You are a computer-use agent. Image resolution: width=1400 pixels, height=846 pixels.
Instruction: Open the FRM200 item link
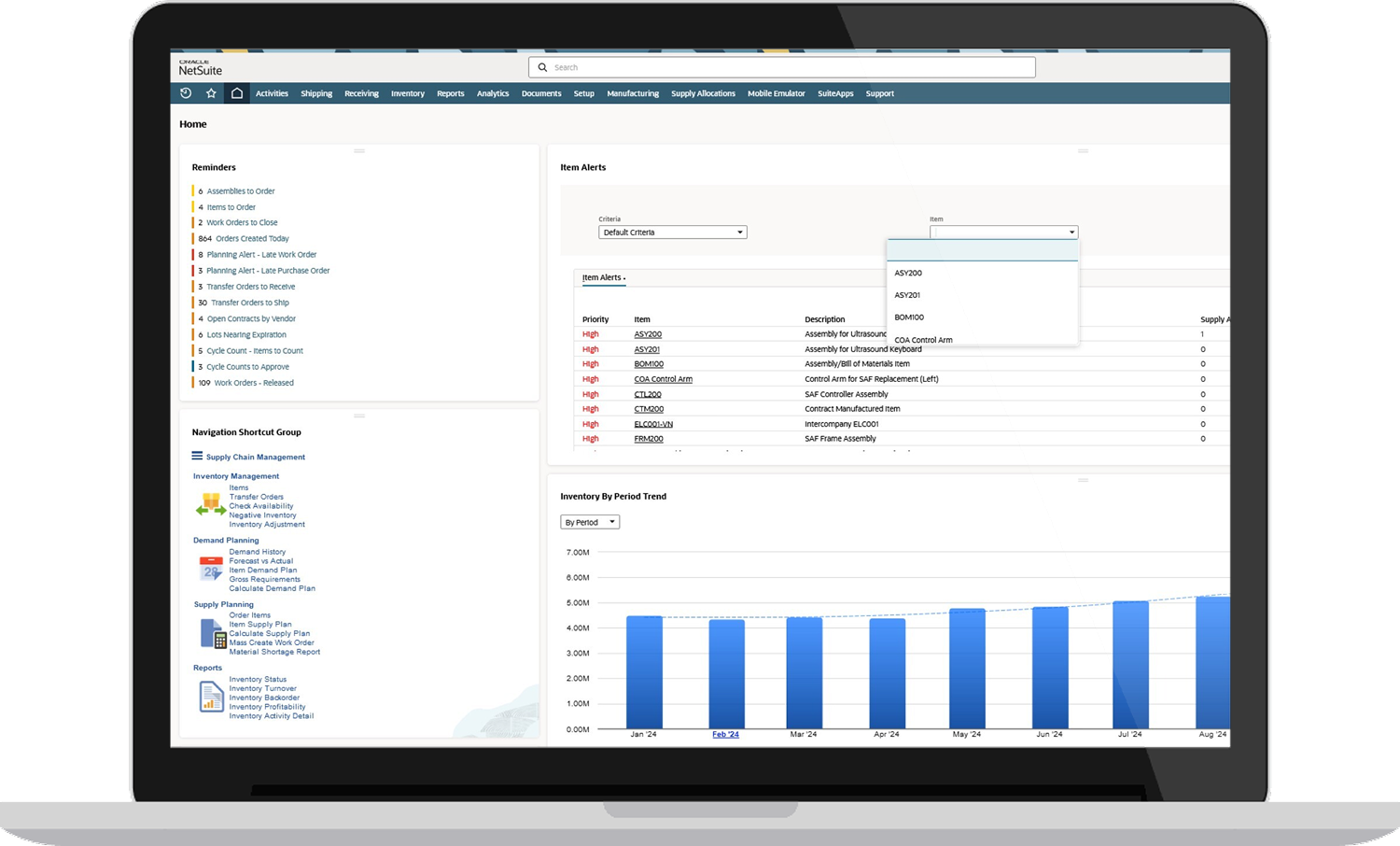pyautogui.click(x=649, y=439)
